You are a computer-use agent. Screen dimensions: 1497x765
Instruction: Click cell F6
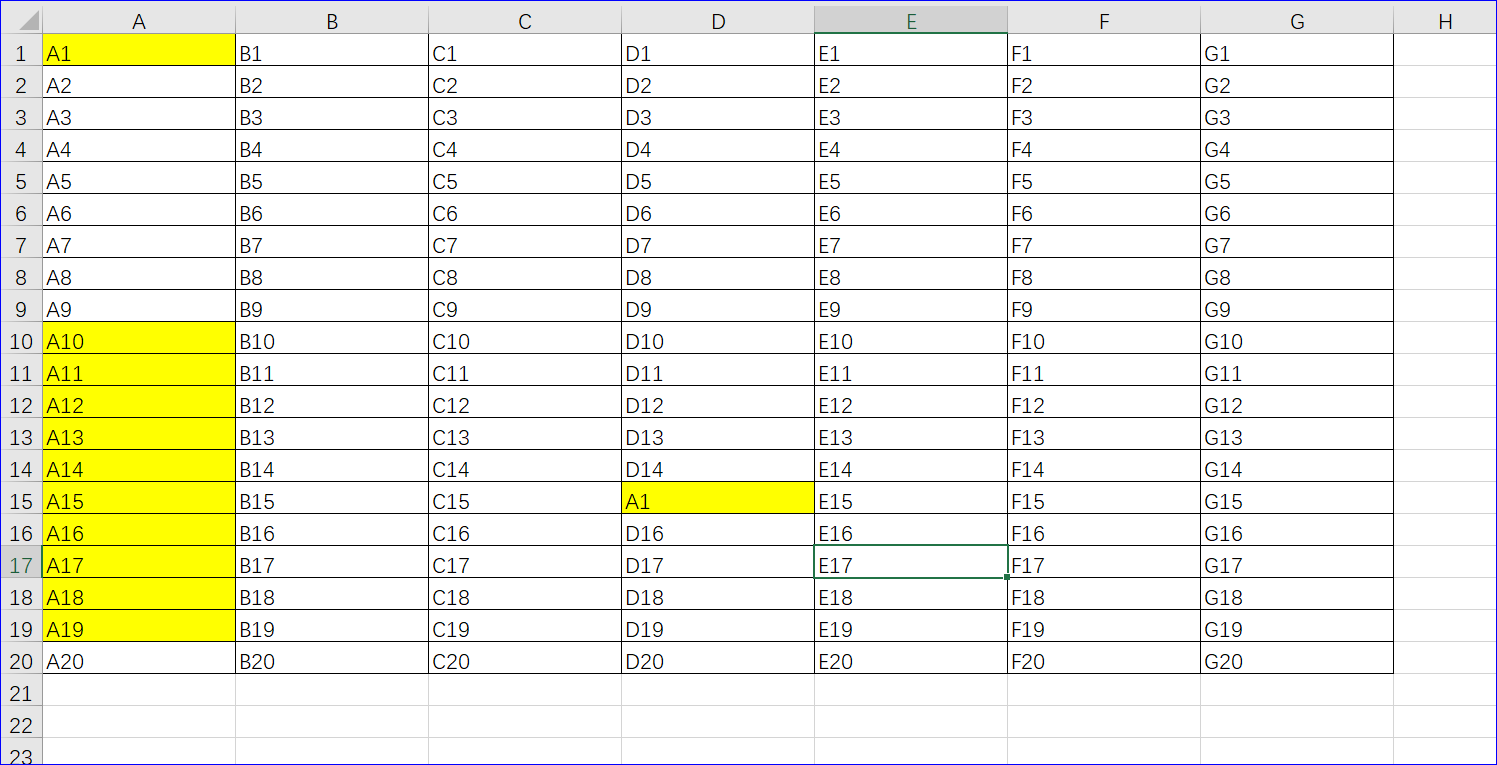tap(1104, 210)
